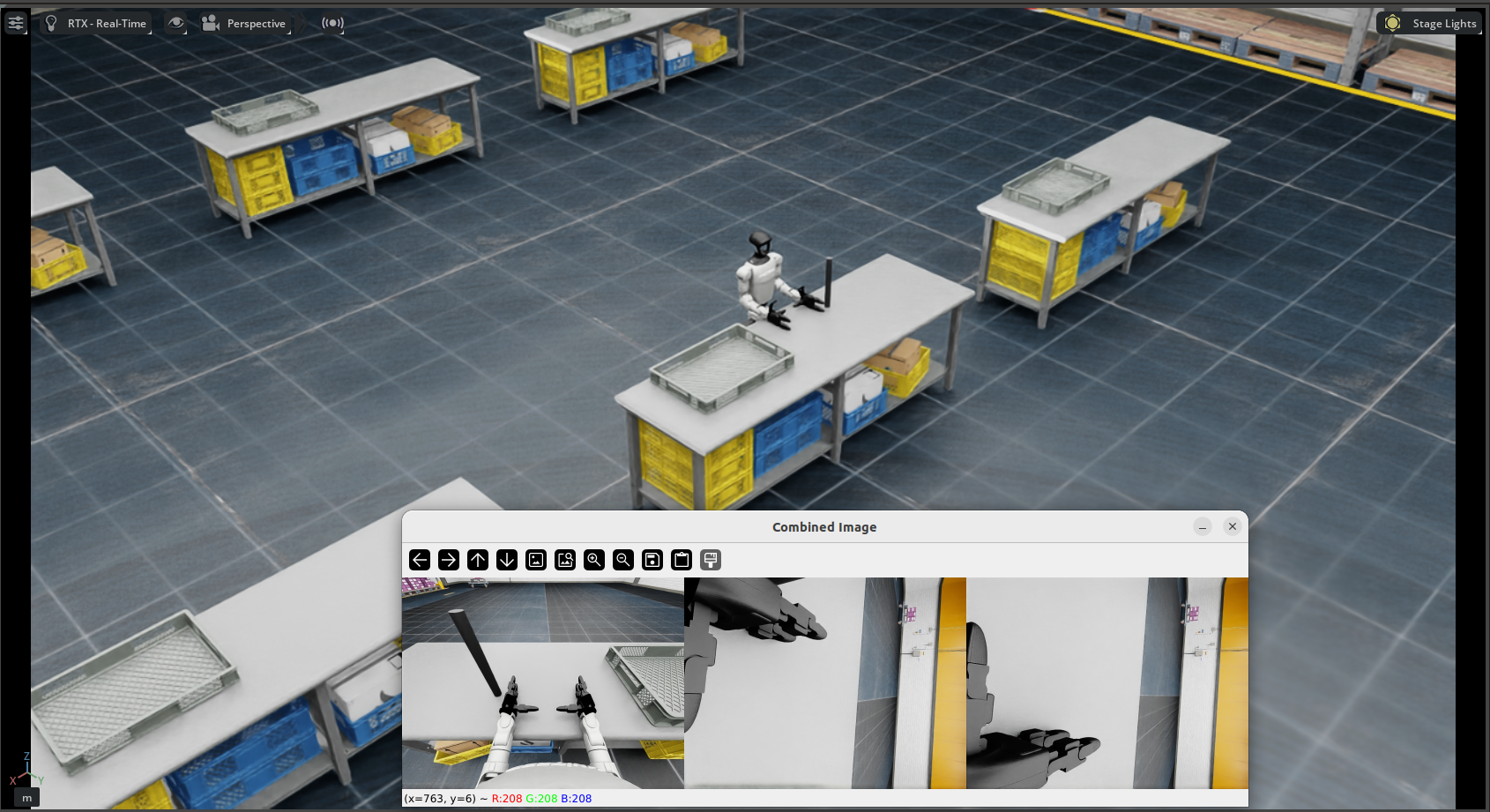Toggle the eye show/hide visibility menu
Viewport: 1490px width, 812px height.
click(x=176, y=23)
